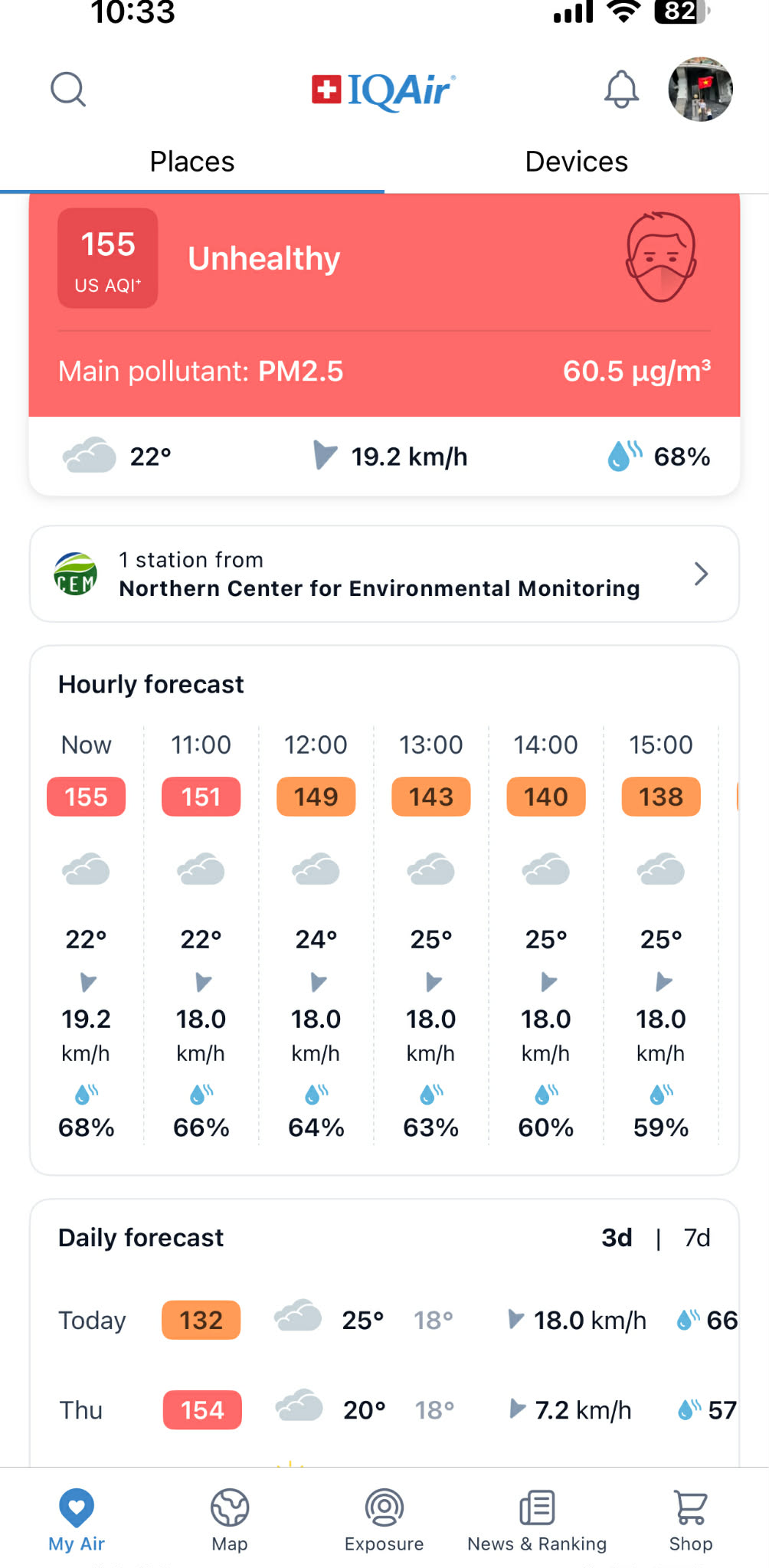The width and height of the screenshot is (769, 1568).
Task: Select 3d daily forecast range
Action: pyautogui.click(x=617, y=1238)
